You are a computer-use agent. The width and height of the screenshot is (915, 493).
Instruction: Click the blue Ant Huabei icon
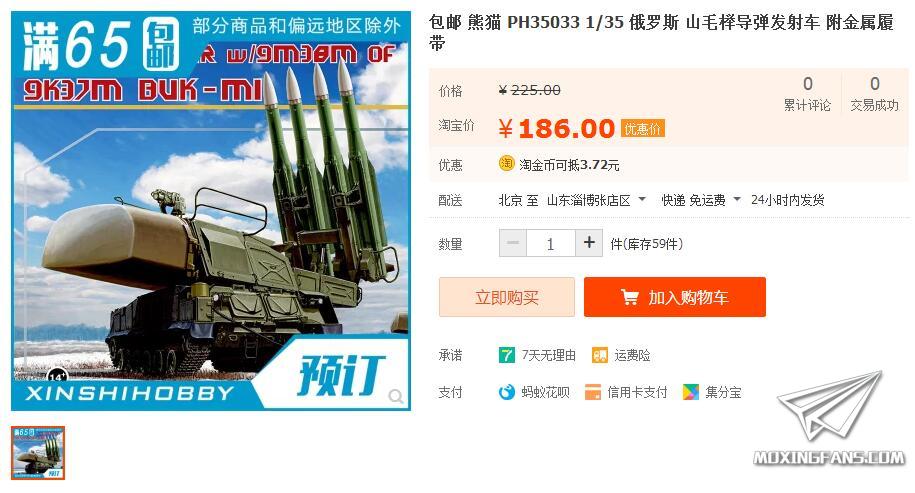507,392
